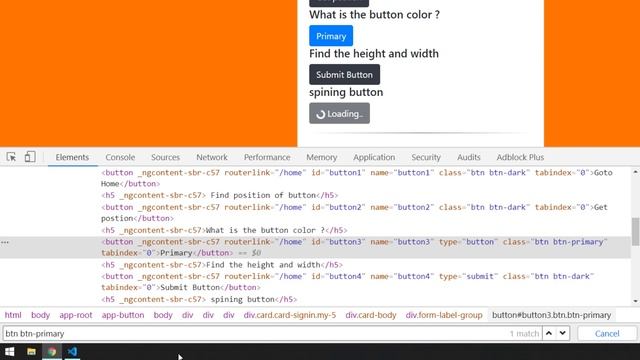
Task: Click the Elements panel scroll-up arrow
Action: point(636,172)
